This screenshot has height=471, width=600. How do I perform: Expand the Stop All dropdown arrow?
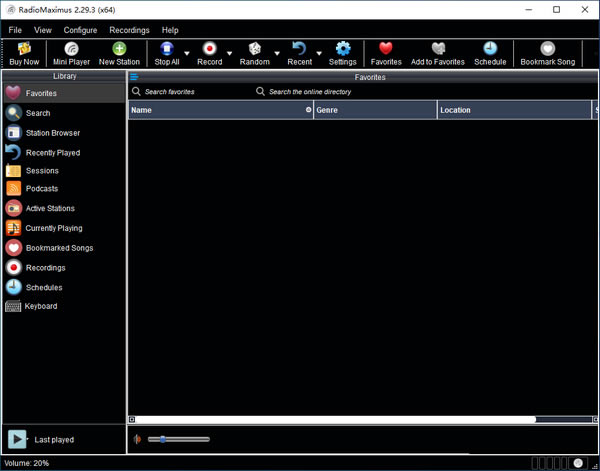(x=187, y=54)
